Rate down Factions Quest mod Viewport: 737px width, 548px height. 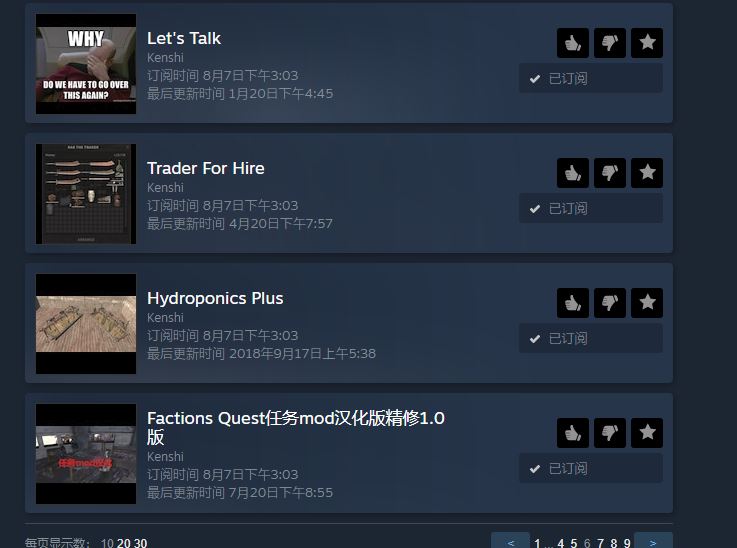coord(610,432)
